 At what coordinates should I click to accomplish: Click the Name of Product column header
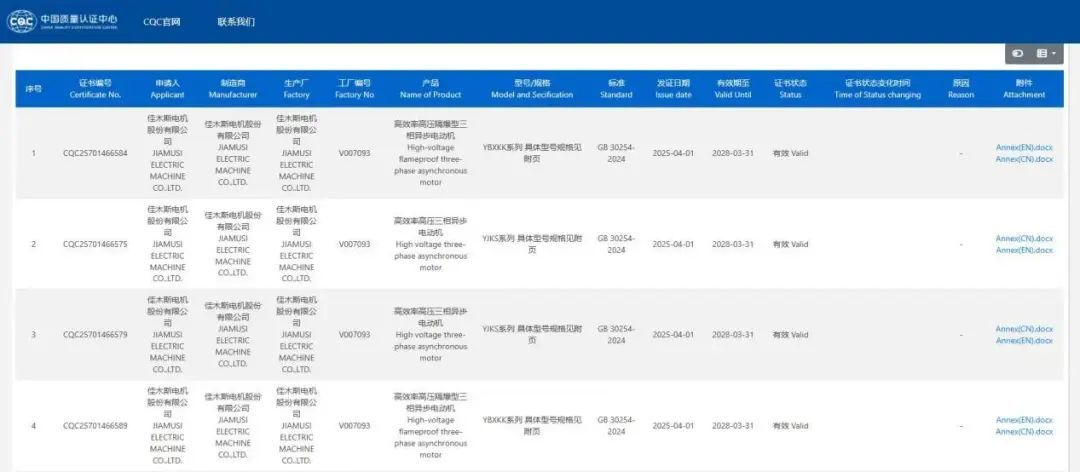(430, 89)
